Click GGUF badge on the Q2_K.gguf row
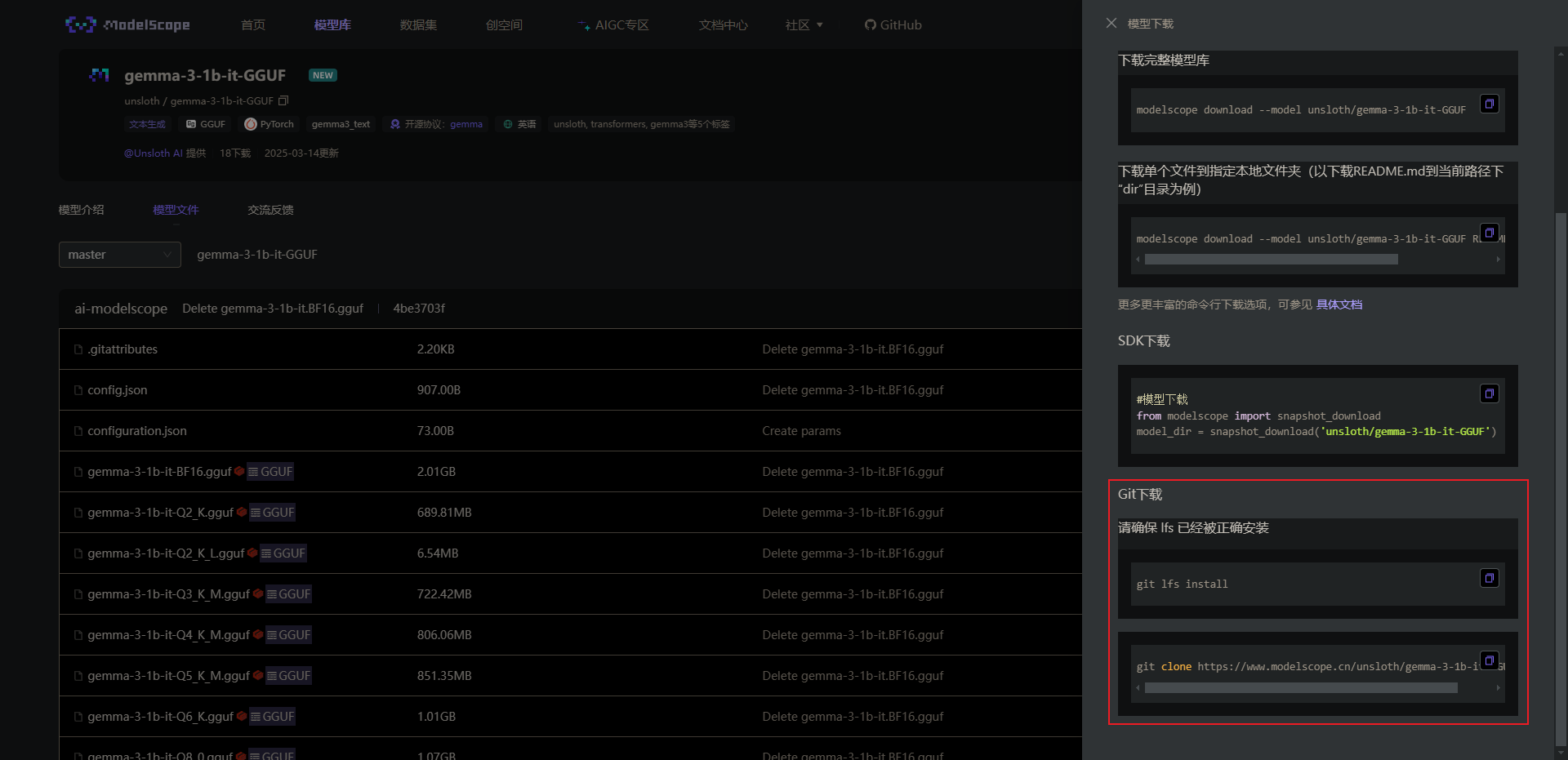1568x760 pixels. point(272,513)
